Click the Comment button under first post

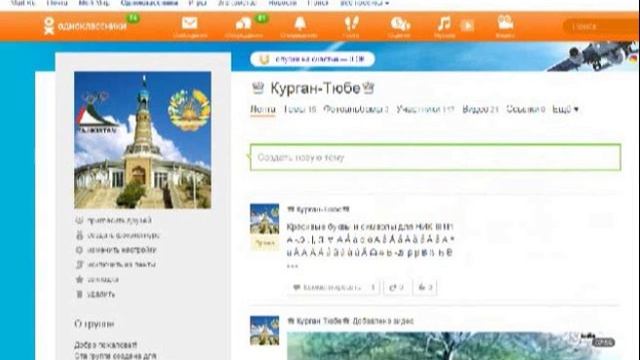click(x=333, y=287)
